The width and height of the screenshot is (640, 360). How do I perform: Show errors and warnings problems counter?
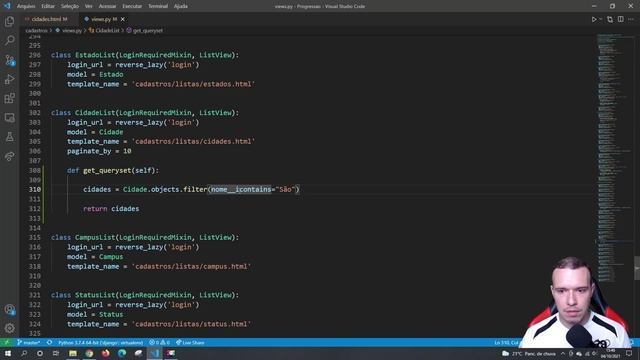159,342
